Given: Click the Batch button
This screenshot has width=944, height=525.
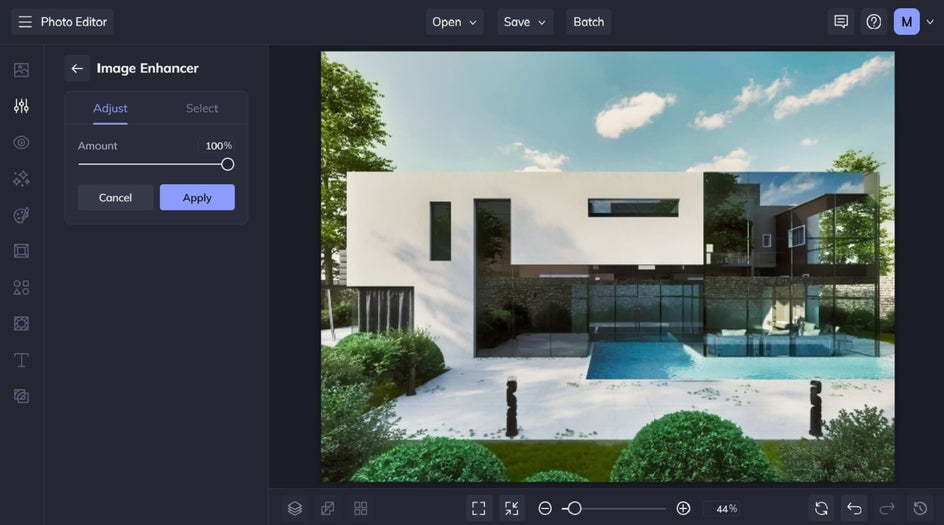Looking at the screenshot, I should coord(589,22).
